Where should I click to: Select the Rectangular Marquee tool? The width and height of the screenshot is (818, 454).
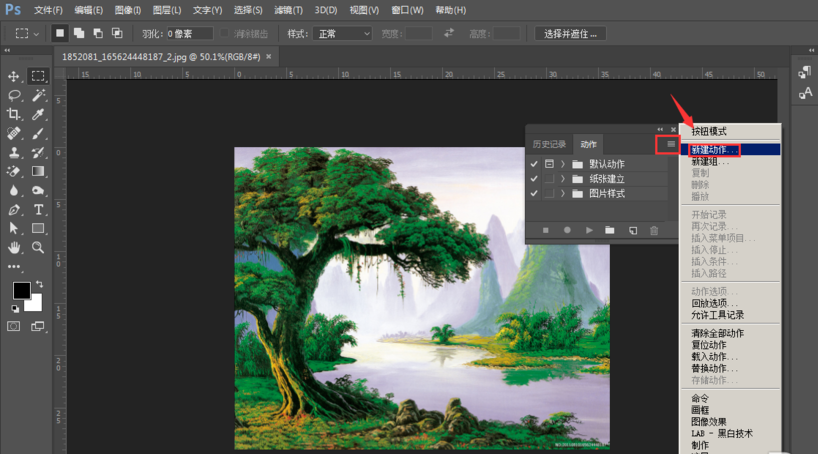pyautogui.click(x=38, y=76)
